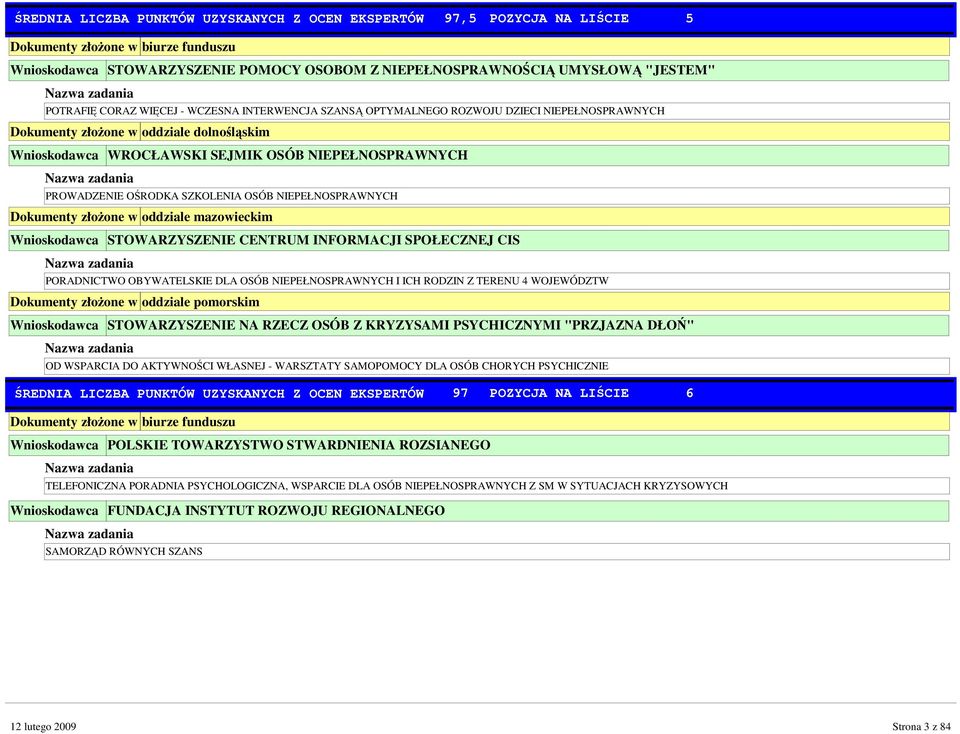Click 'Nazwa zadania' label above SAMORZĄD RÓWNYCH SZANS
This screenshot has height=734, width=960.
(x=89, y=534)
